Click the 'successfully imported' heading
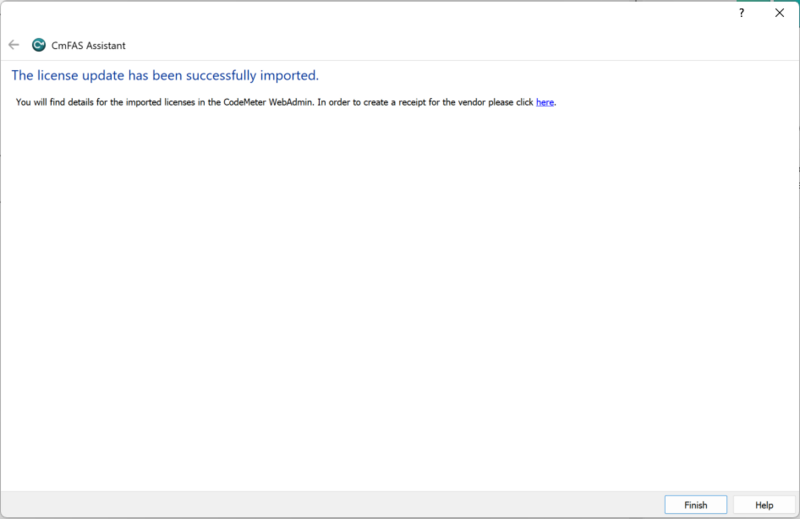This screenshot has height=519, width=800. click(250, 75)
